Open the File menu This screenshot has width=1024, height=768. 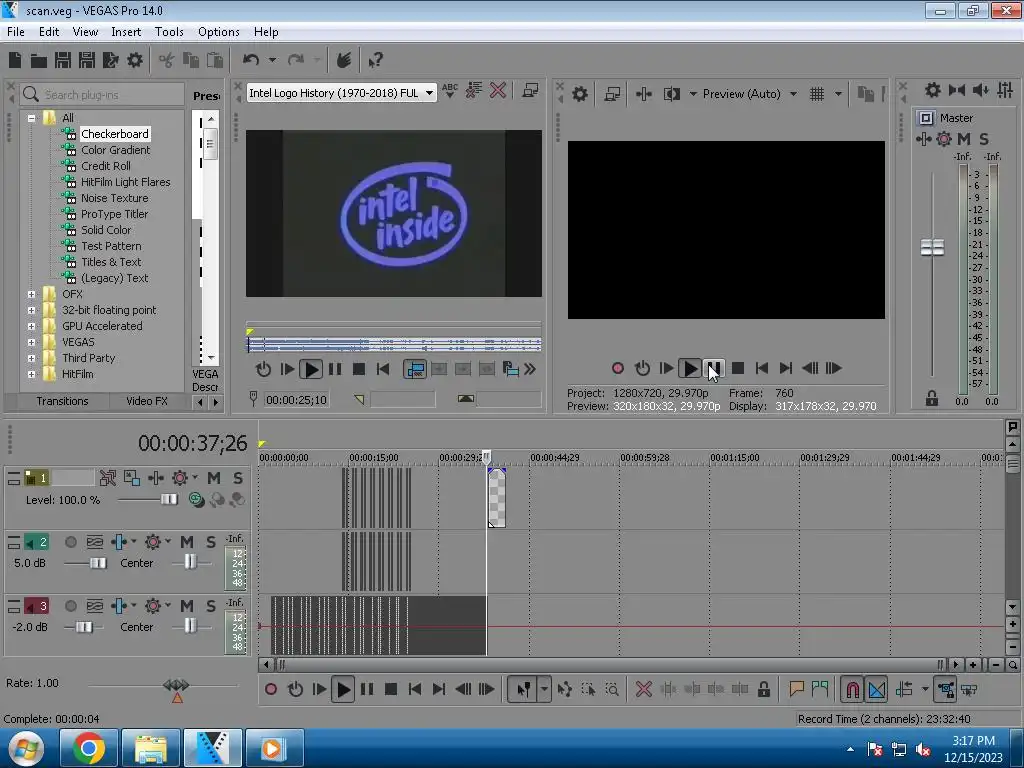pos(16,31)
